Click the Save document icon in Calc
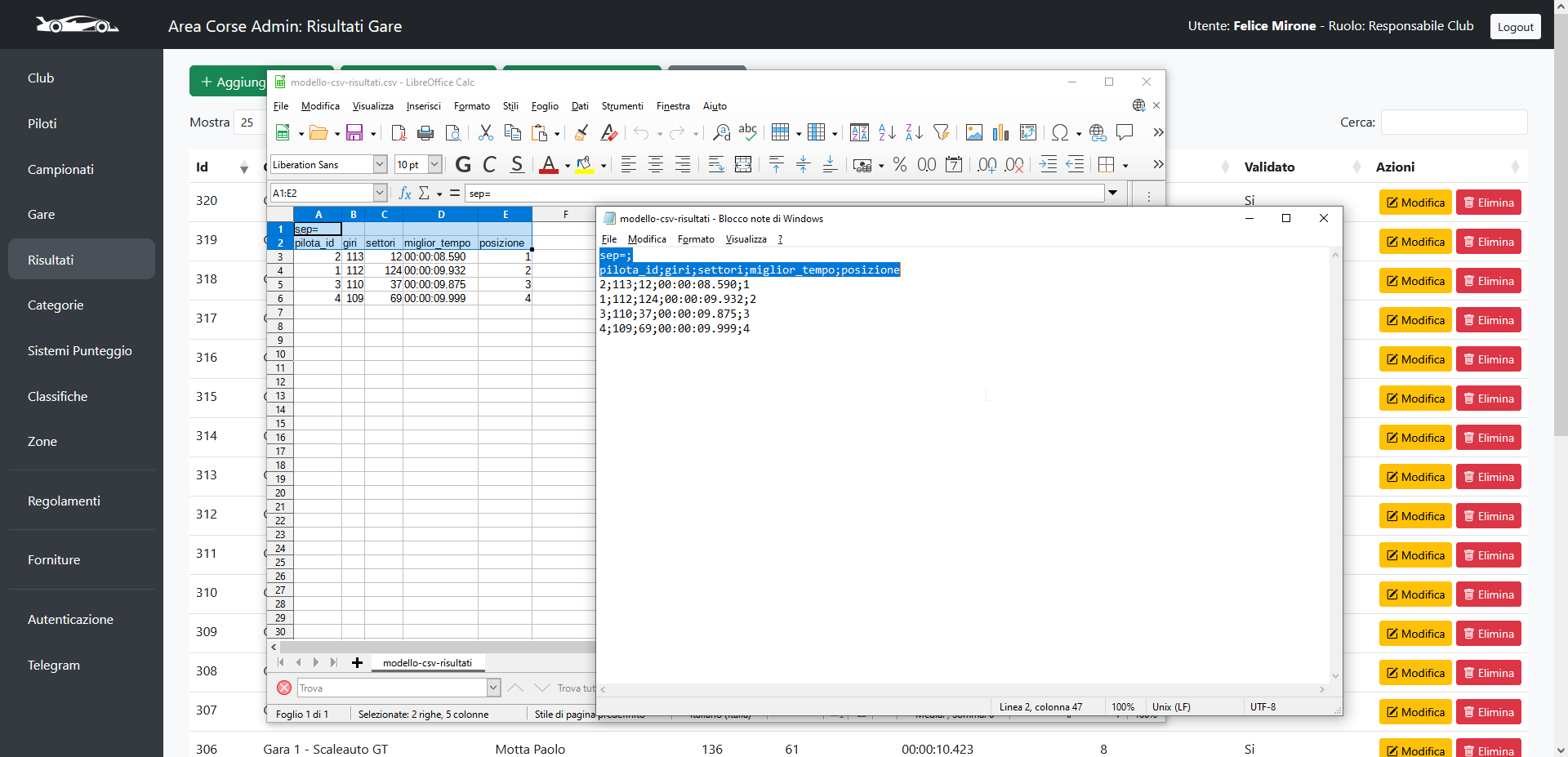The width and height of the screenshot is (1568, 757). pos(354,133)
